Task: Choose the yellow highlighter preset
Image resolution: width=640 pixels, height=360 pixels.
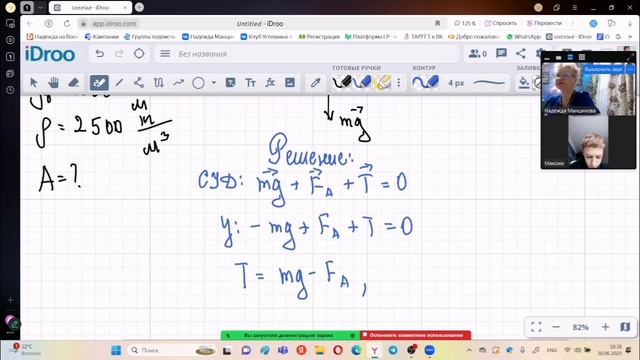Action: tap(382, 82)
